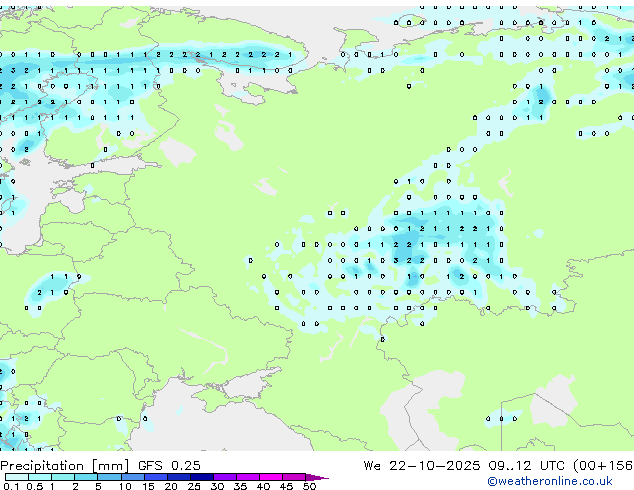Click the legend label '0.1'
The height and width of the screenshot is (490, 634).
[11, 486]
